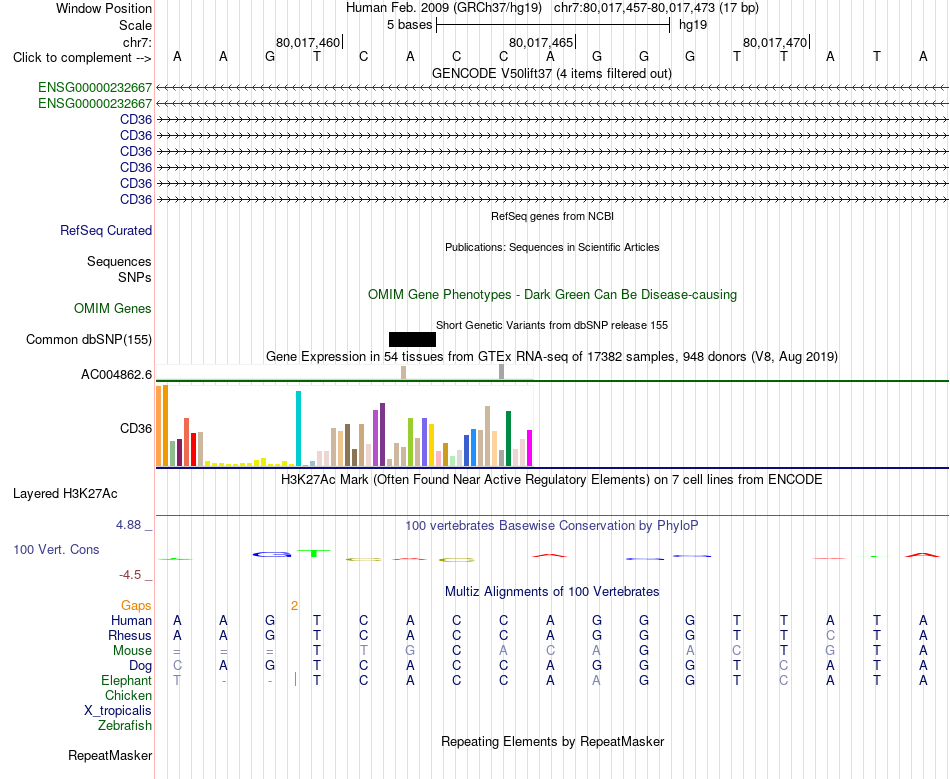This screenshot has width=950, height=779.
Task: Click the black Common dbSNP variant item
Action: click(x=412, y=339)
